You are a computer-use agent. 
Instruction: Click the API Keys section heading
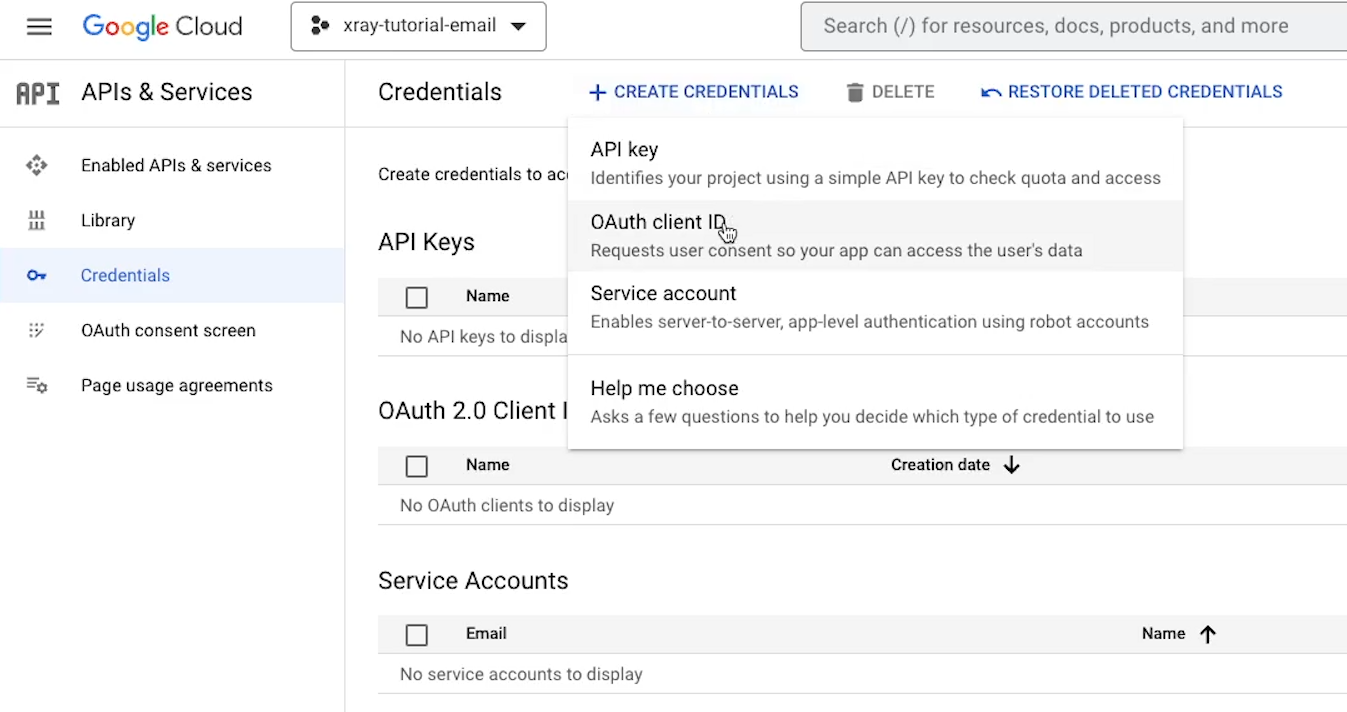[x=426, y=242]
